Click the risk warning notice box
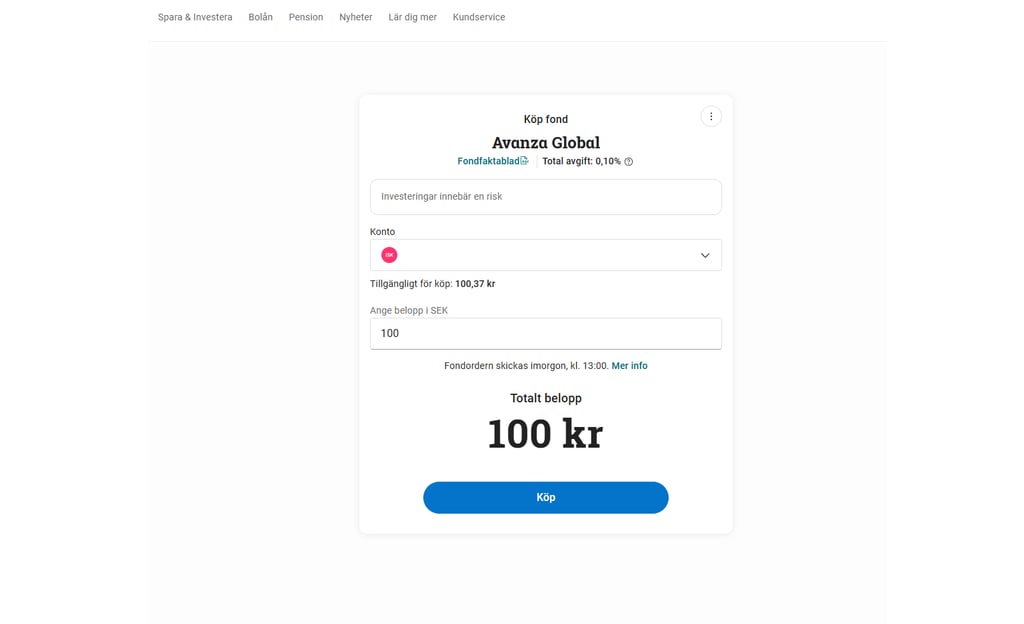This screenshot has height=624, width=1024. point(545,197)
